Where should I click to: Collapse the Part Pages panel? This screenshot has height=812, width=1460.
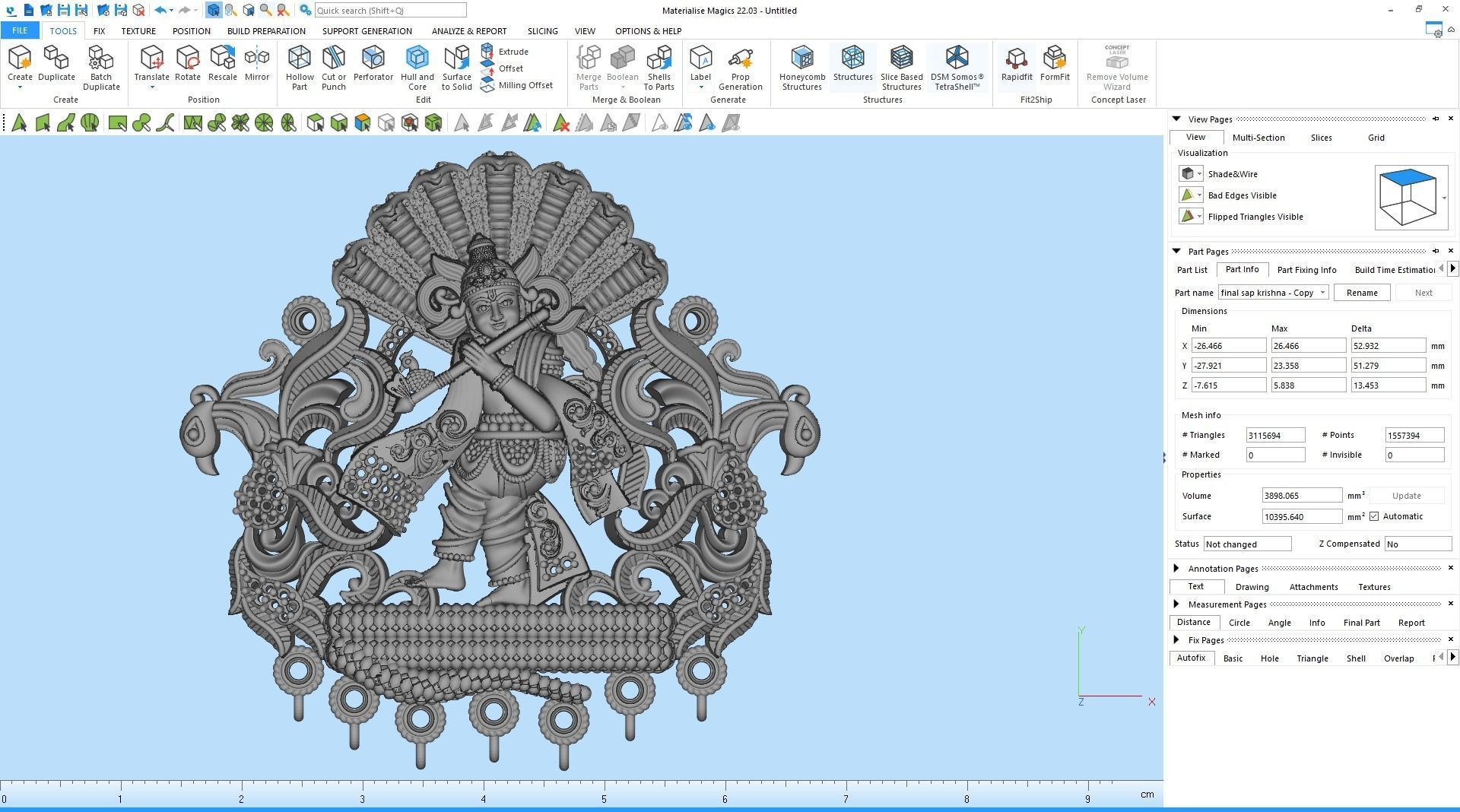point(1176,251)
